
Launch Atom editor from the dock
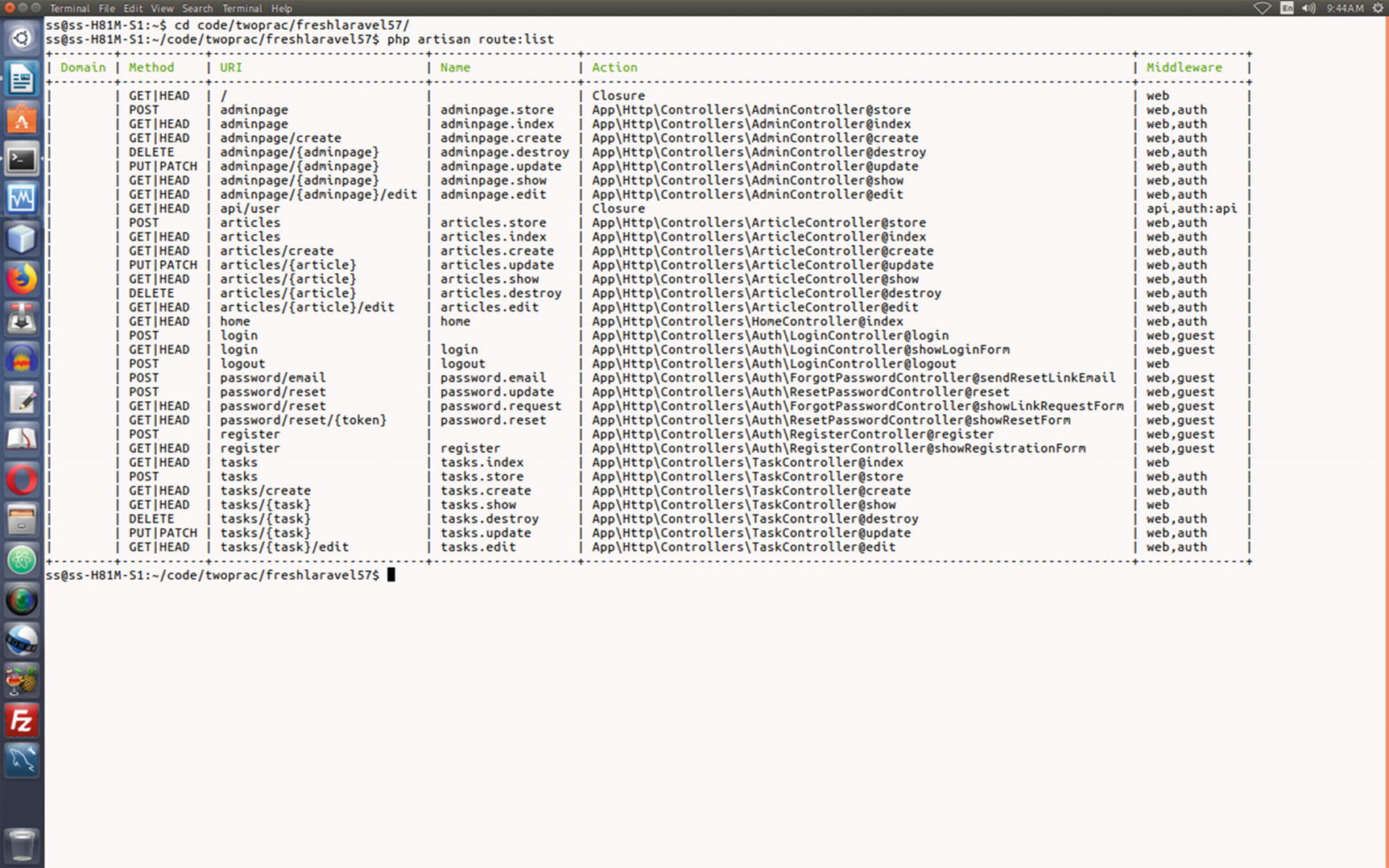pos(22,560)
